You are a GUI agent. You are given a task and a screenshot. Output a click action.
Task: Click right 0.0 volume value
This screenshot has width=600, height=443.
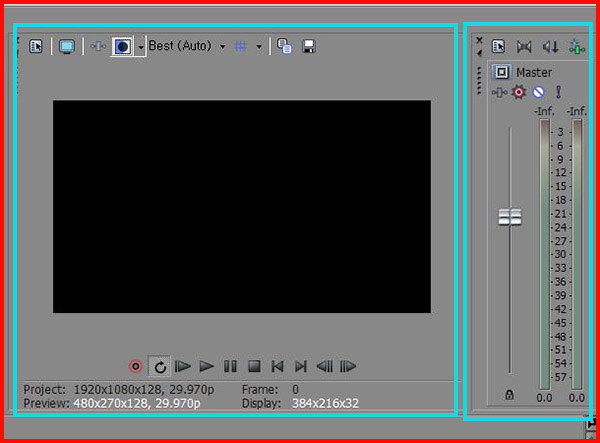(576, 398)
